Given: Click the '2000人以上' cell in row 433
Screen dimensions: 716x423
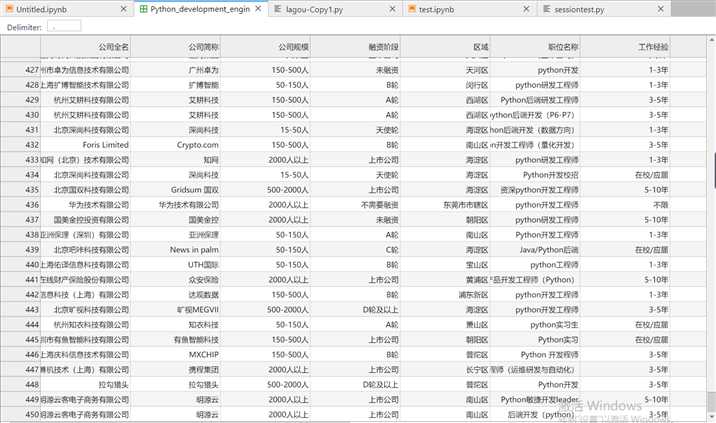Looking at the screenshot, I should click(265, 160).
